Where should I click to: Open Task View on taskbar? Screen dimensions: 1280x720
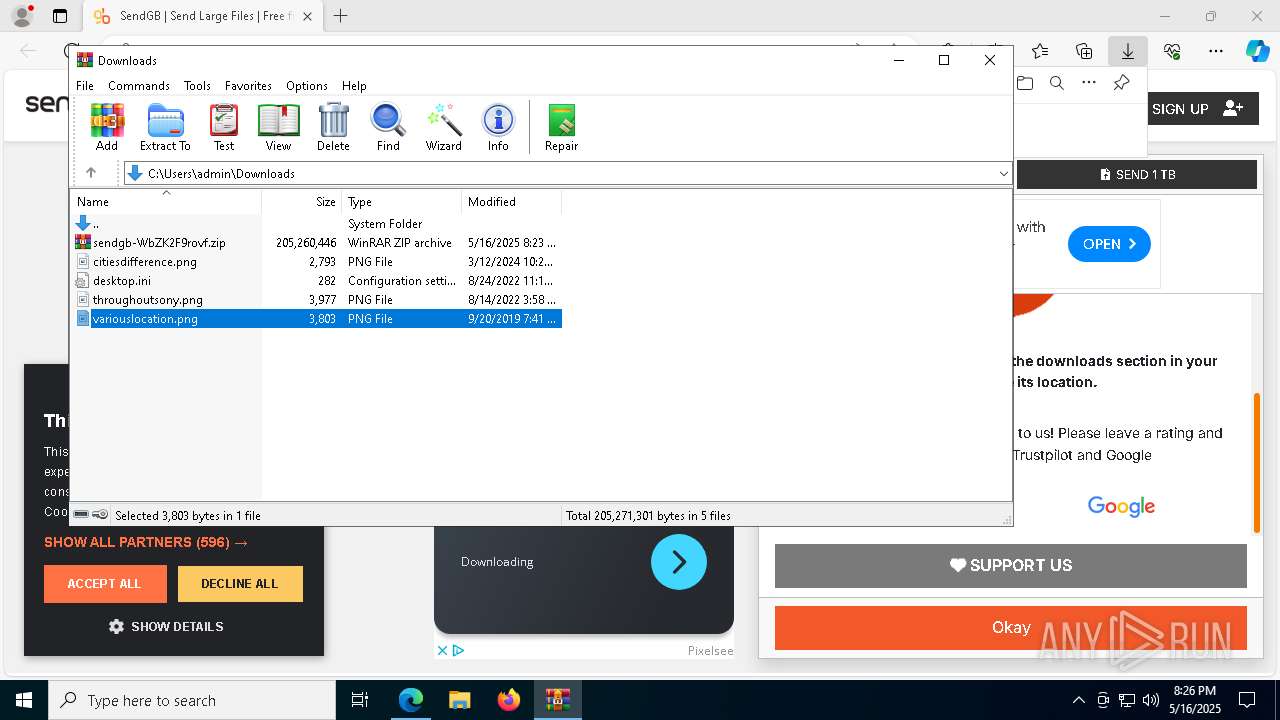(x=361, y=700)
